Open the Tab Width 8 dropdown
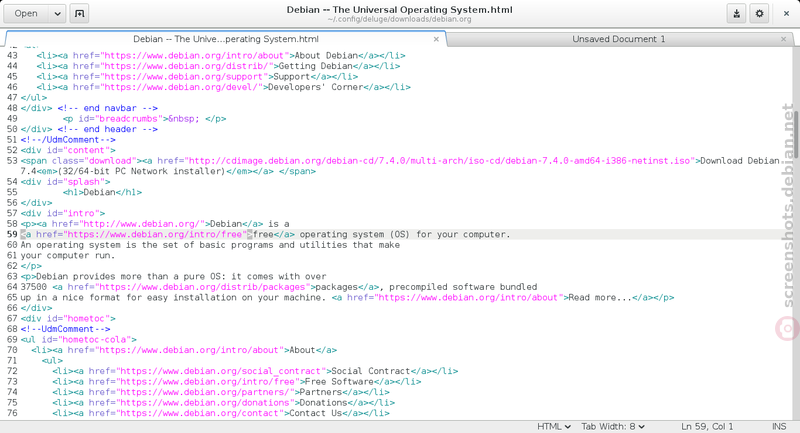Viewport: 800px width, 433px height. 613,426
